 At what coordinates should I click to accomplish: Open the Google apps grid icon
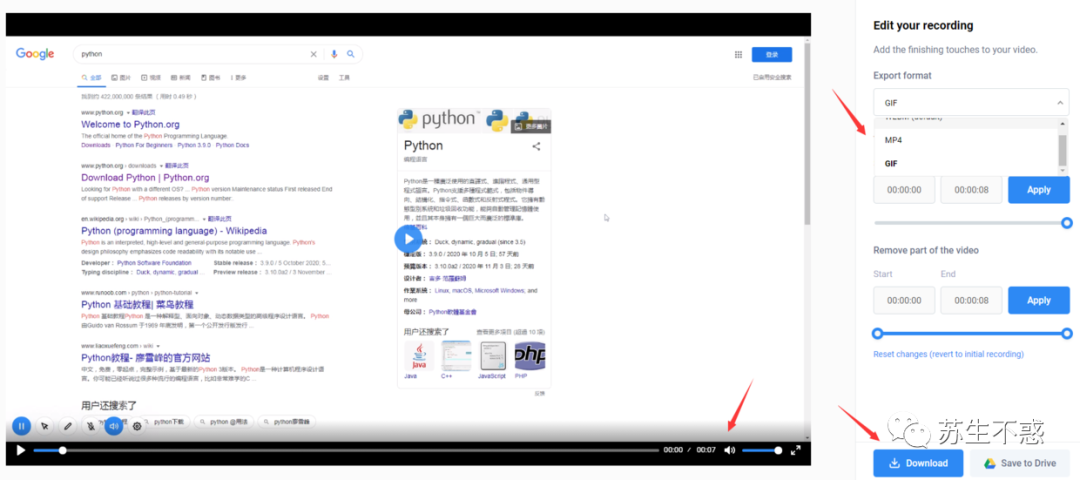pos(738,54)
